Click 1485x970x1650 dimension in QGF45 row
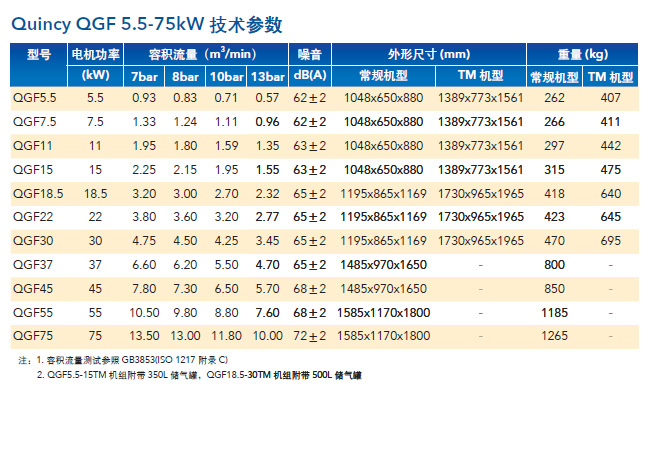Screen dimensions: 657x461 (383, 289)
